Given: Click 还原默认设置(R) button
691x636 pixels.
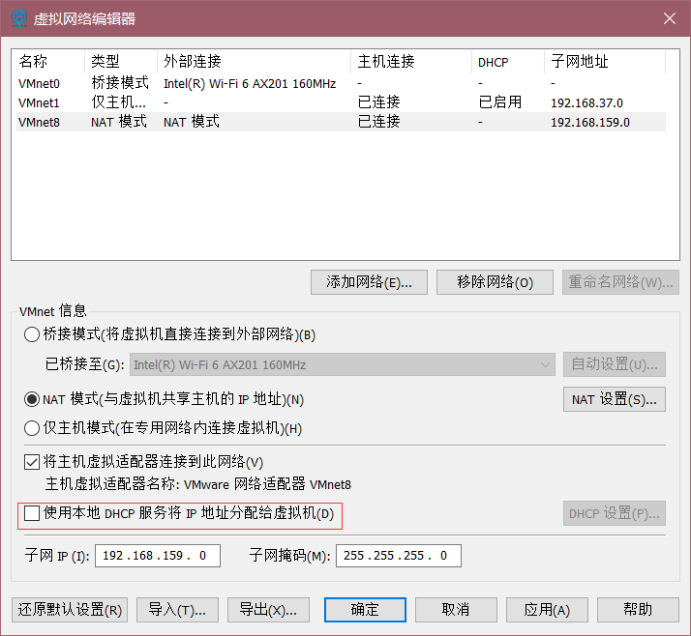Looking at the screenshot, I should pyautogui.click(x=70, y=610).
